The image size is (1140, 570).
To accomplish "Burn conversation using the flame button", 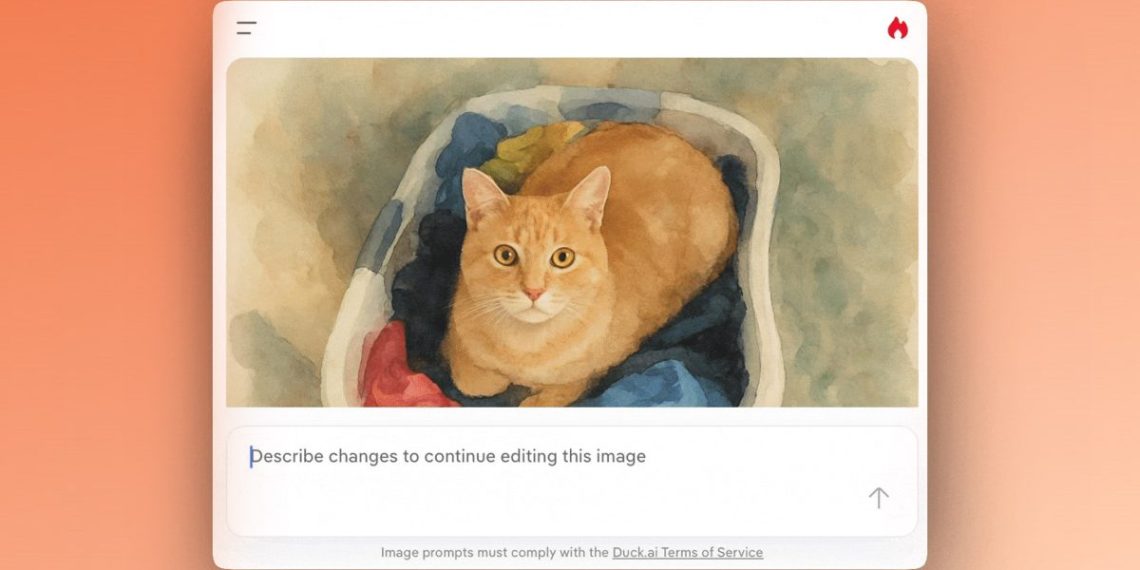I will [897, 28].
